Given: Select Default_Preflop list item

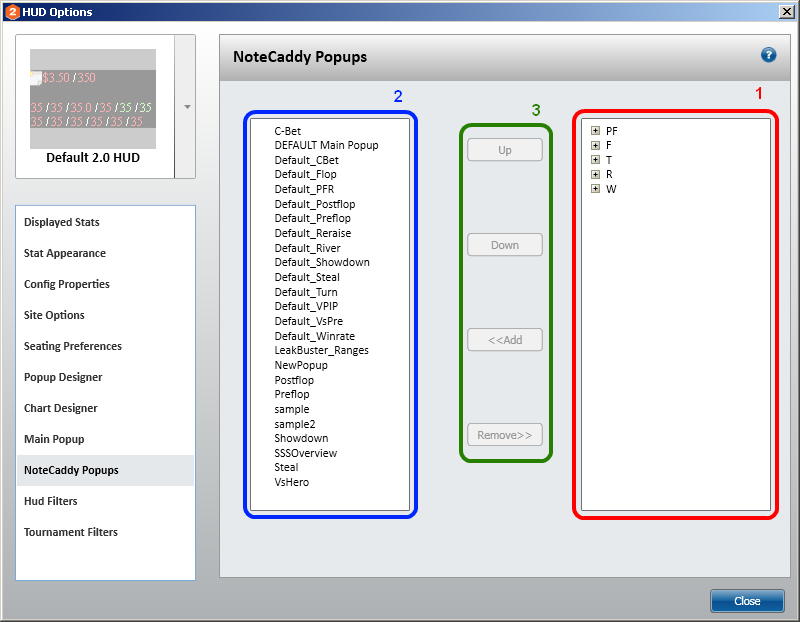Looking at the screenshot, I should pyautogui.click(x=313, y=218).
